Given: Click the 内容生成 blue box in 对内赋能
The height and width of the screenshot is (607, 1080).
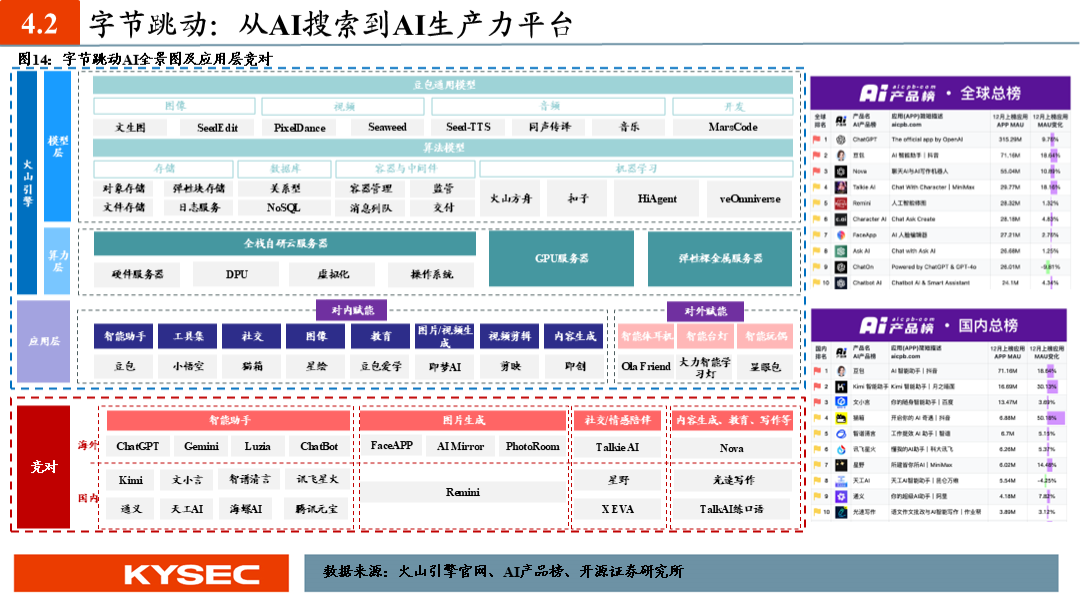Looking at the screenshot, I should pyautogui.click(x=574, y=336).
